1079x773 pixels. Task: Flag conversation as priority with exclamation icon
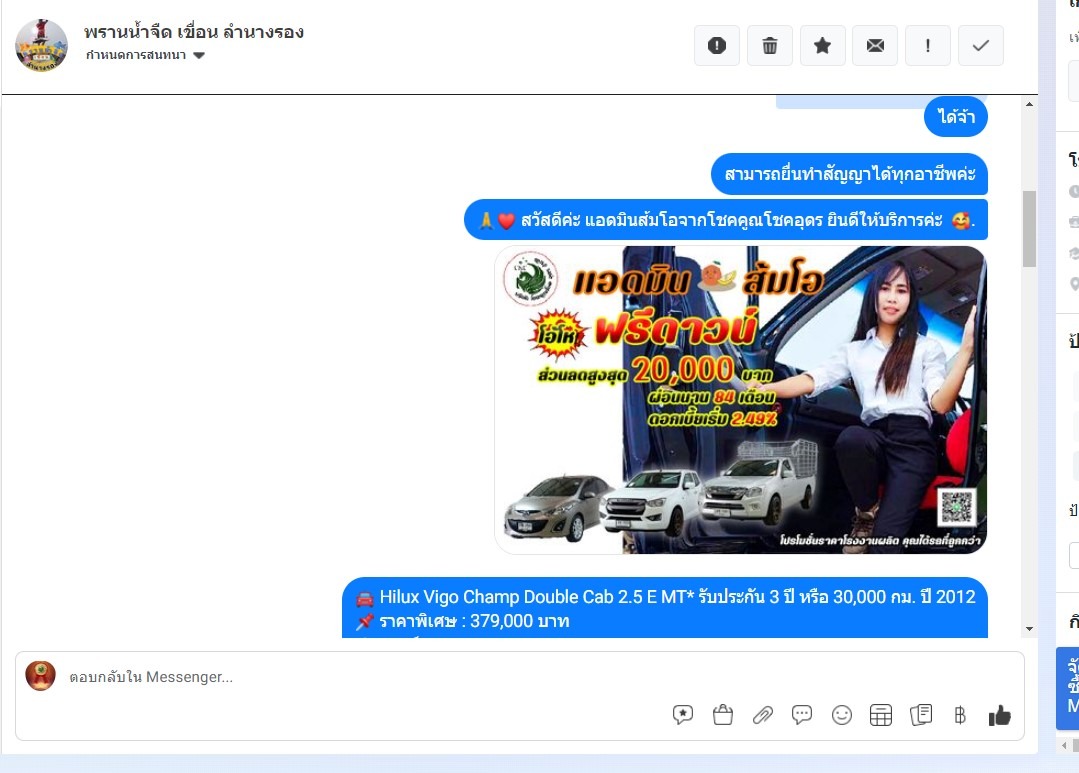pos(928,45)
